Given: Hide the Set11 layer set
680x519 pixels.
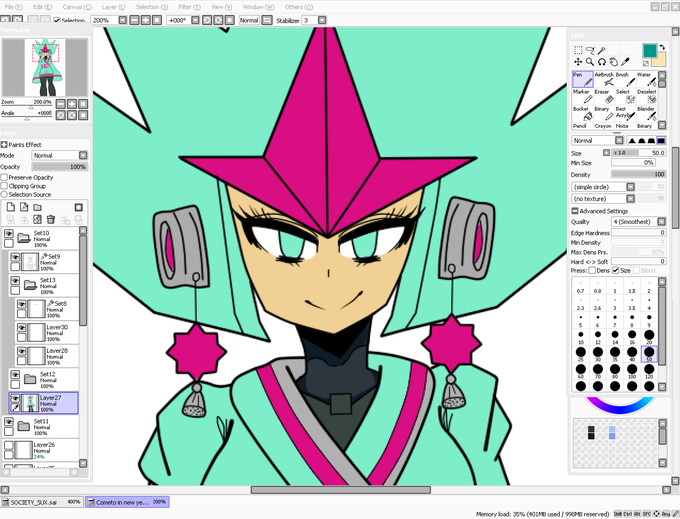Looking at the screenshot, I should (9, 421).
